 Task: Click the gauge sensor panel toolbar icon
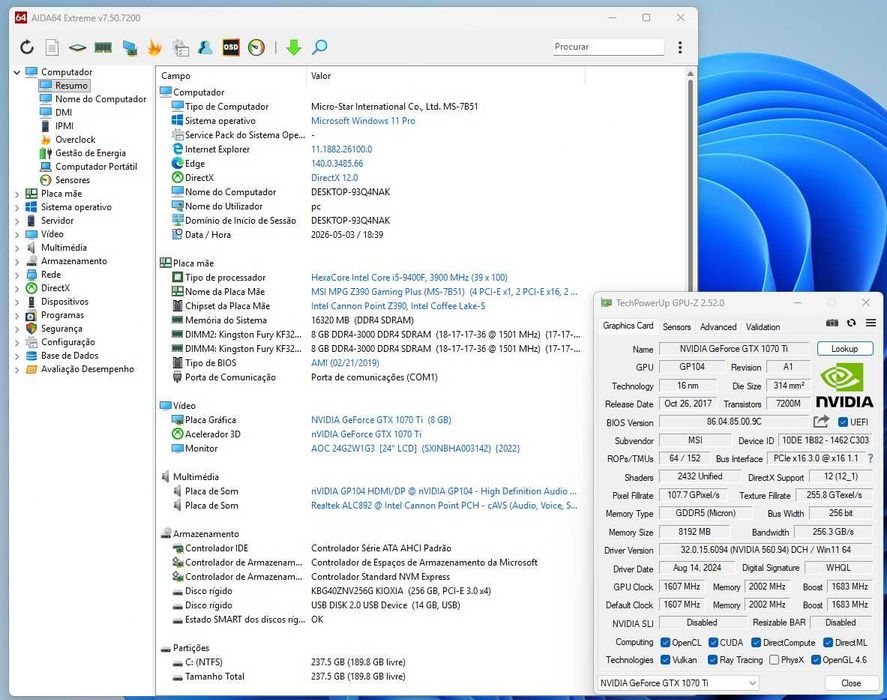256,47
